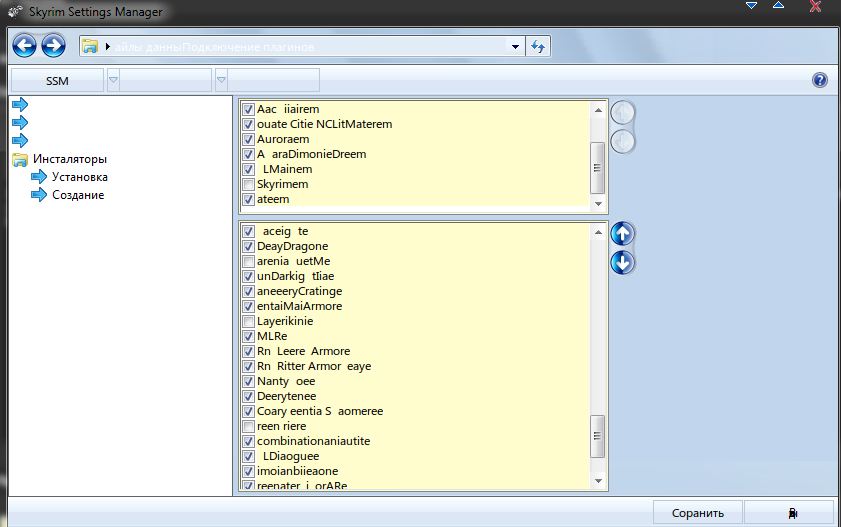The image size is (841, 527).
Task: Move plugin down with the blue down arrow
Action: click(x=622, y=263)
